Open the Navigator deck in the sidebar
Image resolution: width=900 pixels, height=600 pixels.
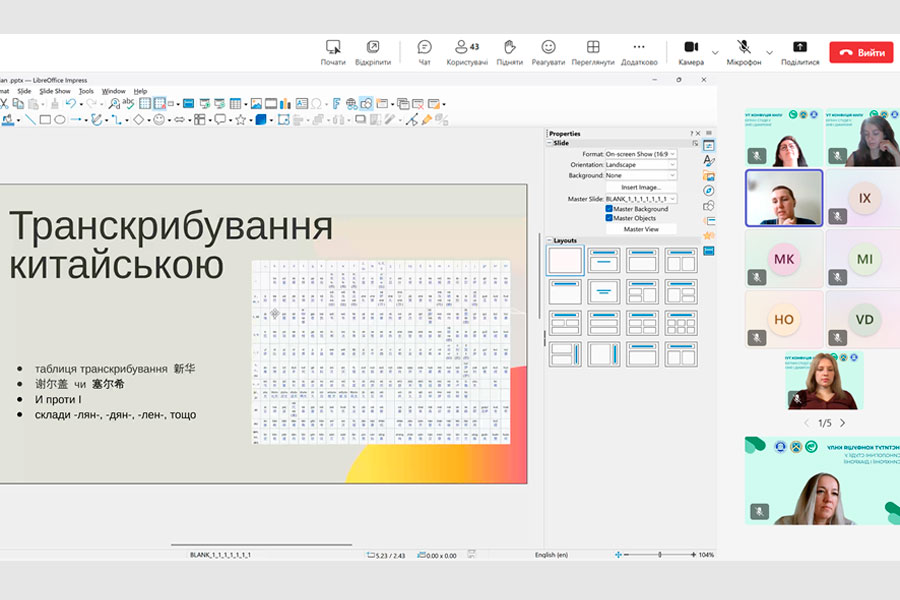[709, 191]
